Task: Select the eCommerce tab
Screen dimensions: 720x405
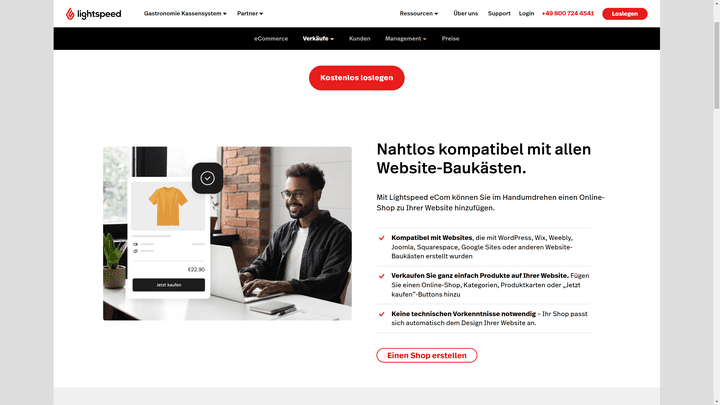Action: (271, 39)
